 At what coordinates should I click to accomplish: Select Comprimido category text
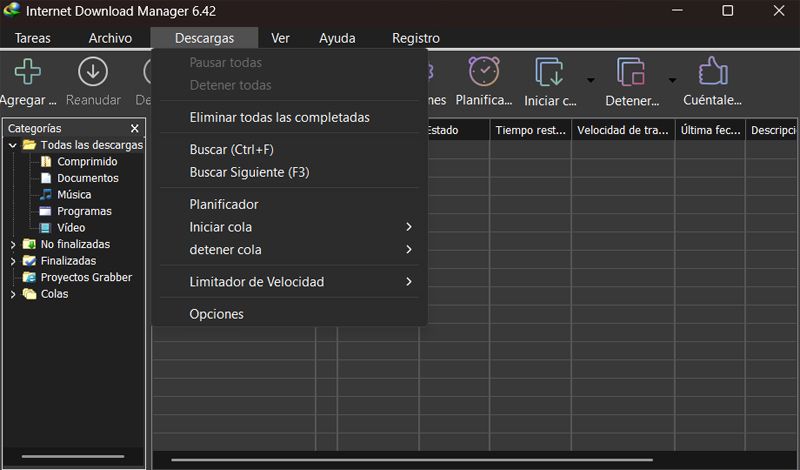click(x=87, y=162)
